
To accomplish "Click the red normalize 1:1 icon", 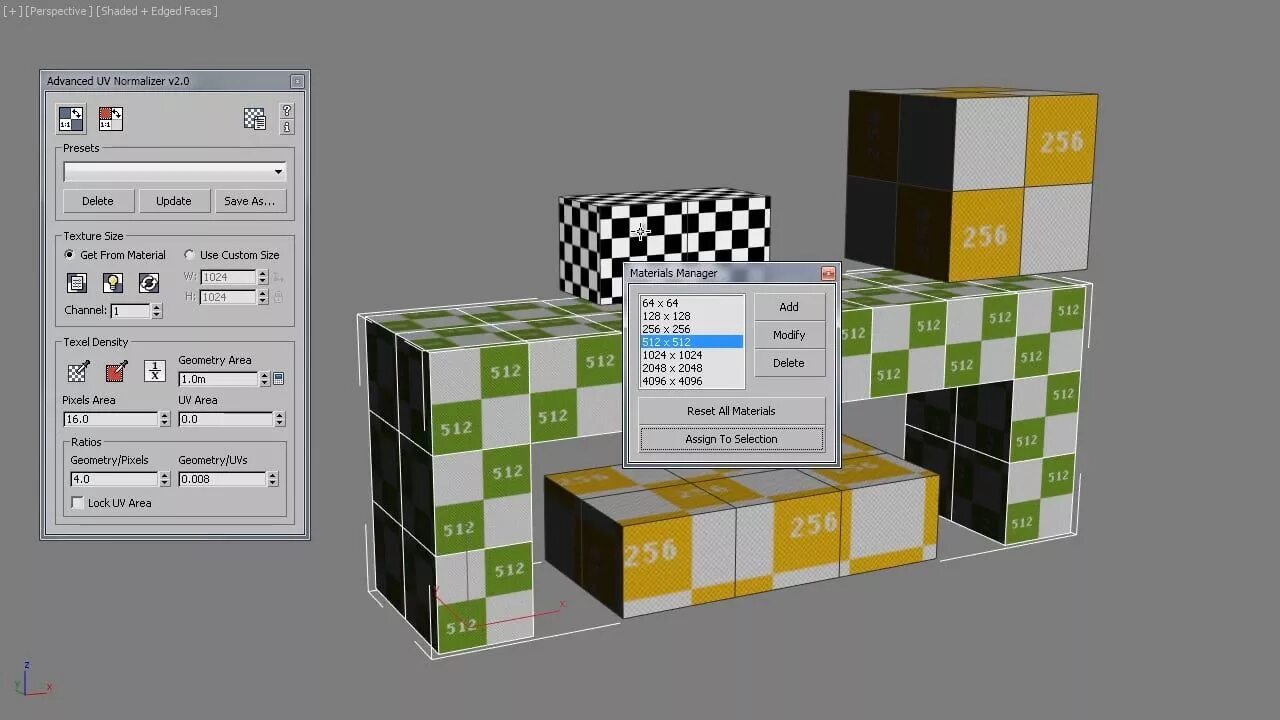I will (x=110, y=119).
